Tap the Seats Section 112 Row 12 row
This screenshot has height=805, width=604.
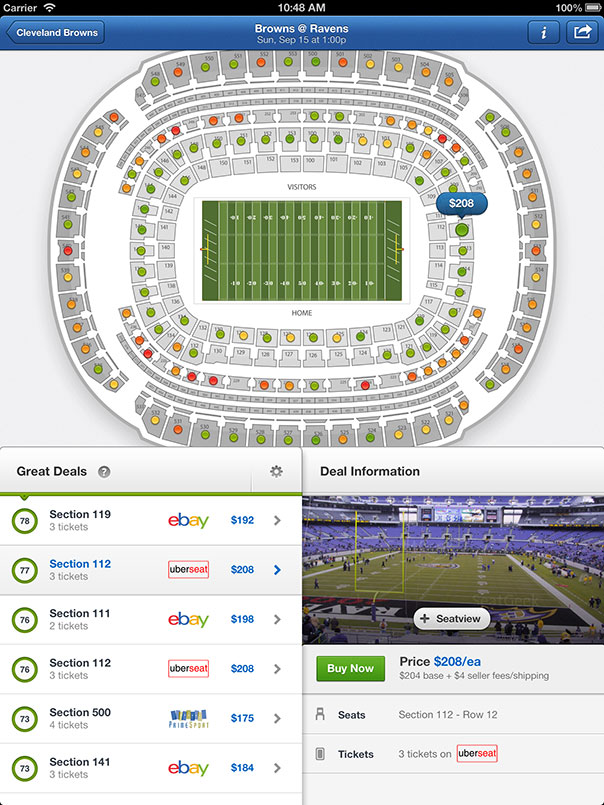(452, 715)
